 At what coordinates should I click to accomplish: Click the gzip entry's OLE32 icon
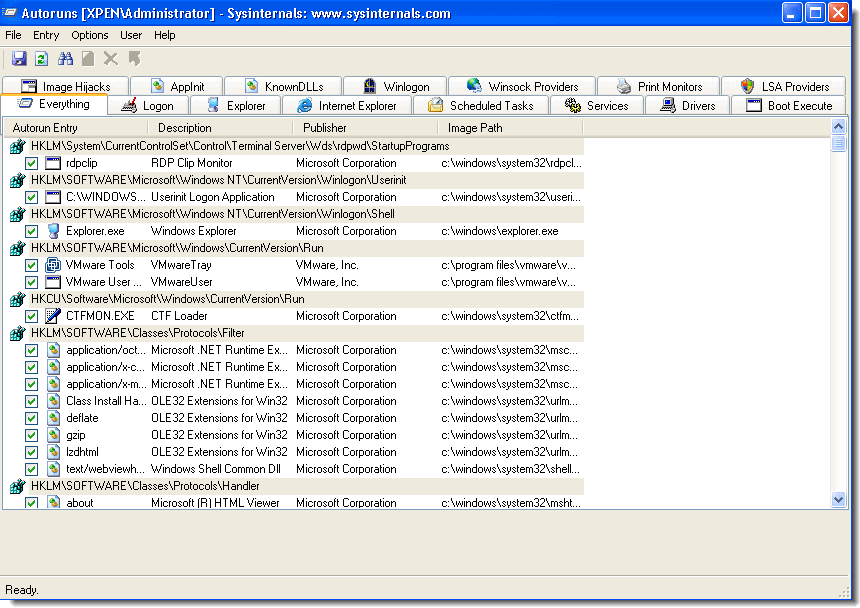point(53,435)
